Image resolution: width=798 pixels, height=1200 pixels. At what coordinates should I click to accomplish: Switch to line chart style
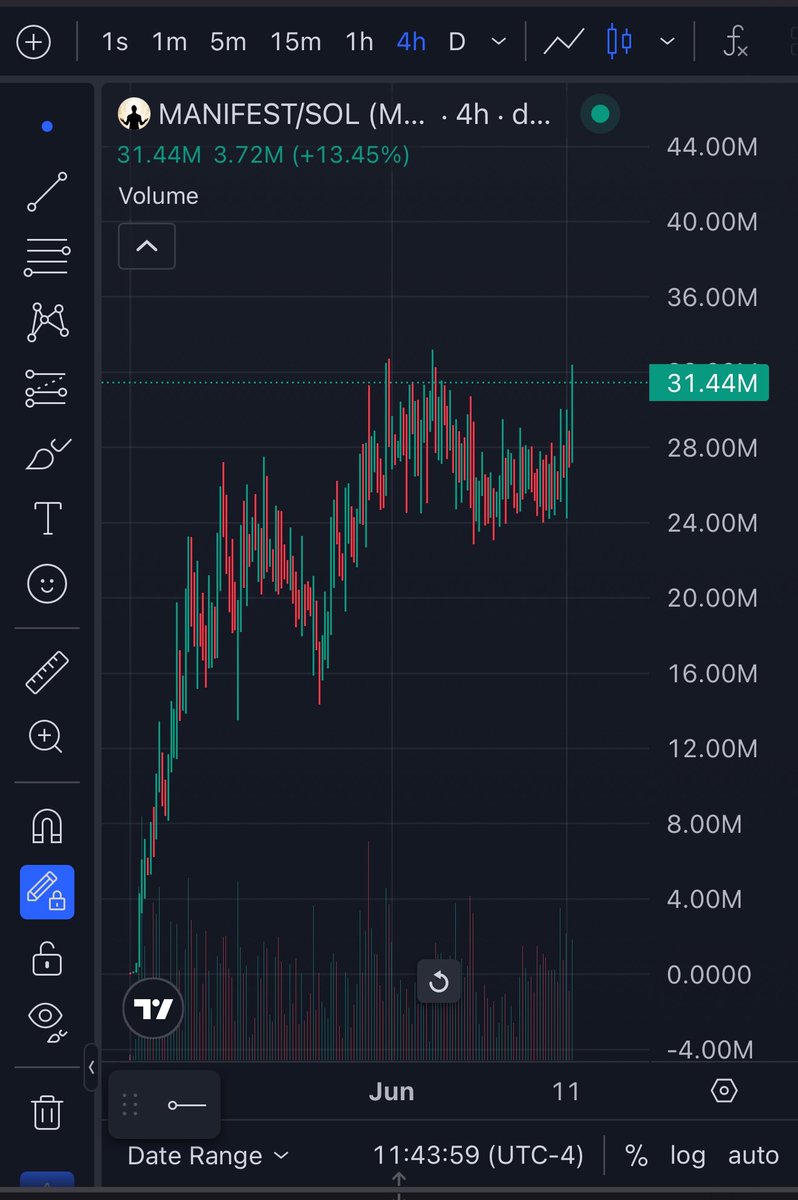click(x=564, y=42)
